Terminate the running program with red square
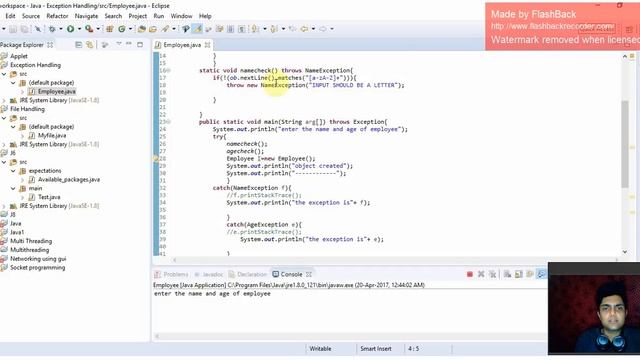The height and width of the screenshot is (360, 640). pyautogui.click(x=470, y=274)
